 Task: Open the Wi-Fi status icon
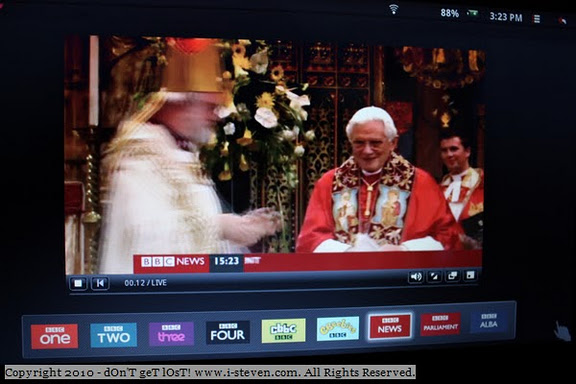pos(394,9)
